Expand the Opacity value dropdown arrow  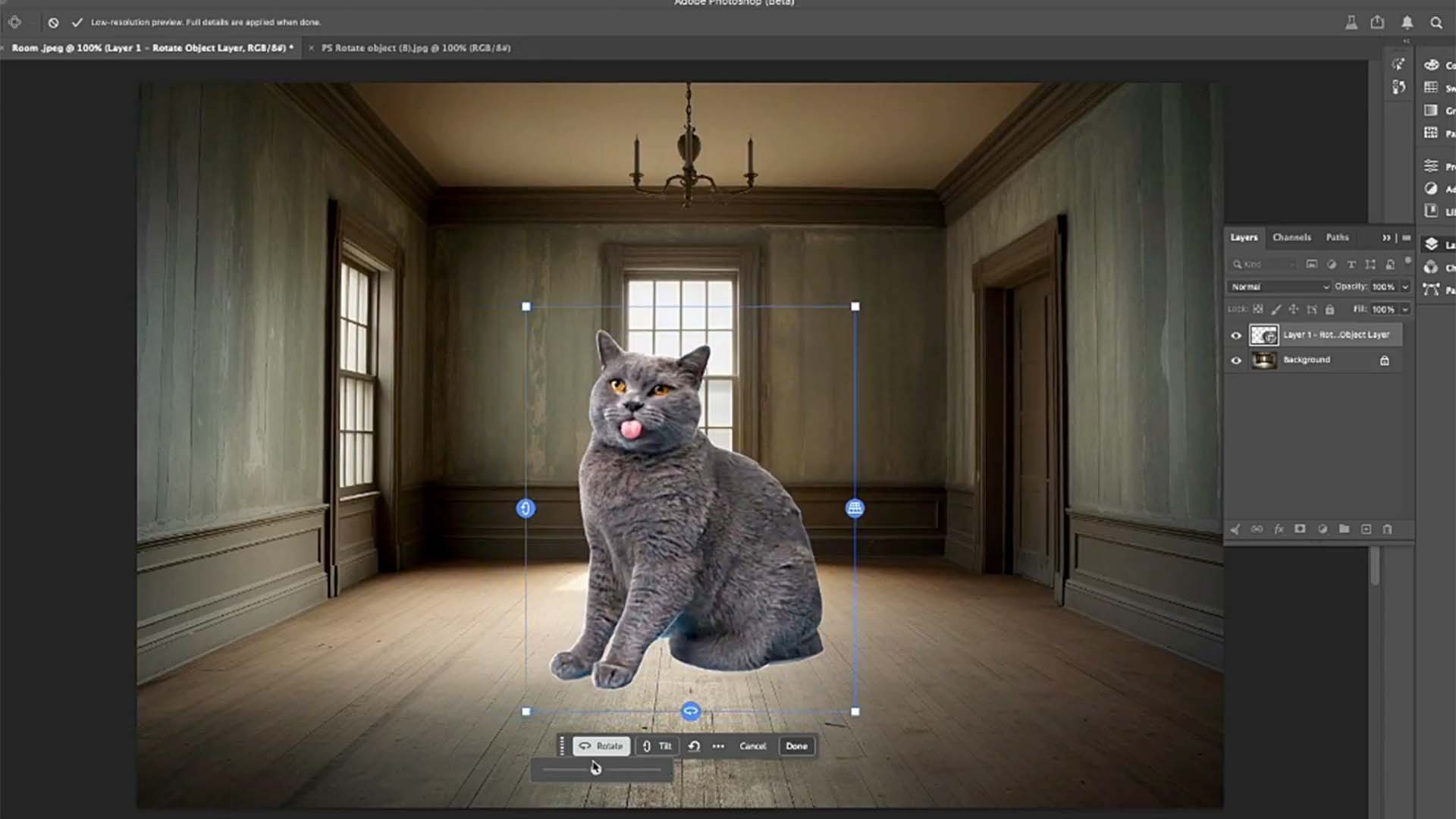pyautogui.click(x=1404, y=287)
